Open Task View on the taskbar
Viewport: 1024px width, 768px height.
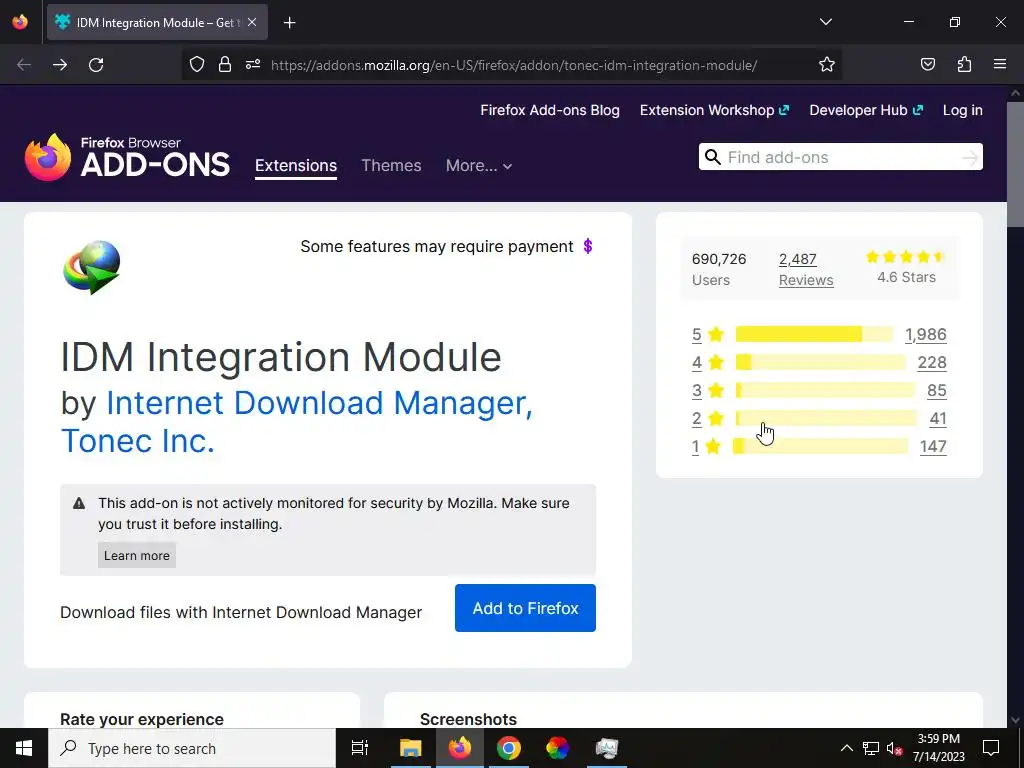[360, 748]
